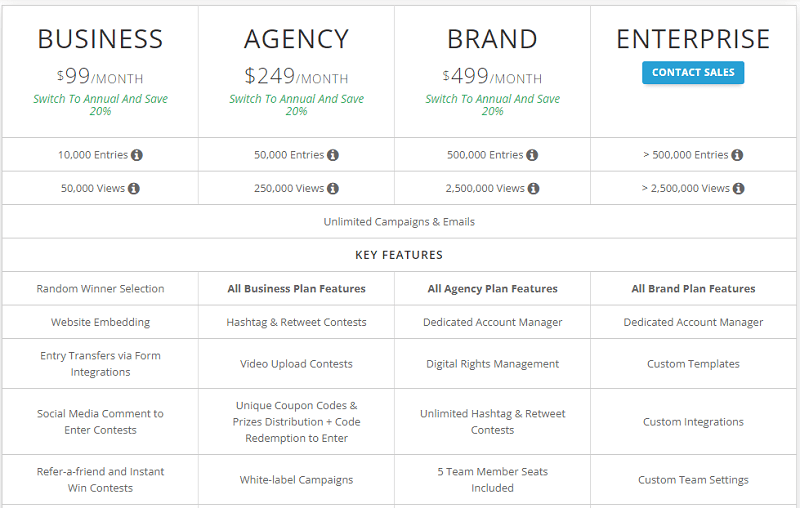Switch Business plan to annual billing
This screenshot has width=800, height=508.
(101, 105)
